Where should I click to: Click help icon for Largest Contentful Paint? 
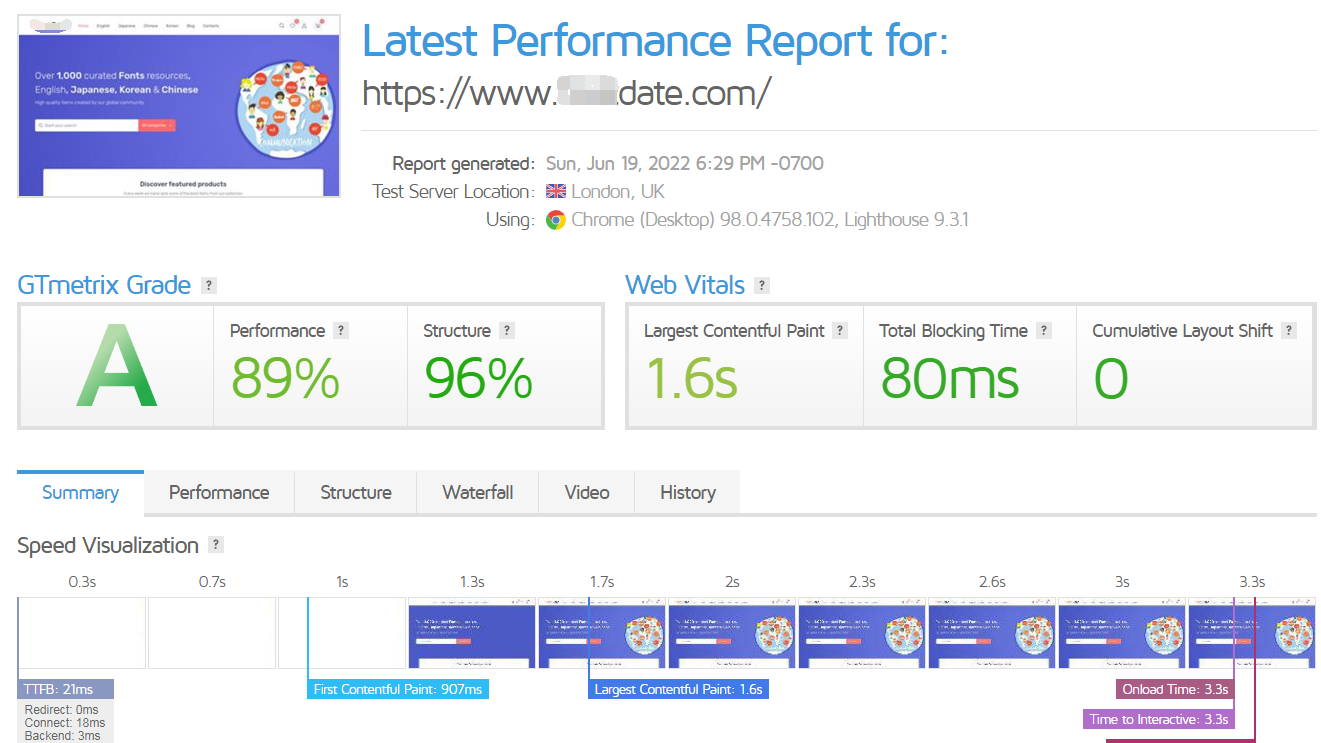(x=840, y=331)
